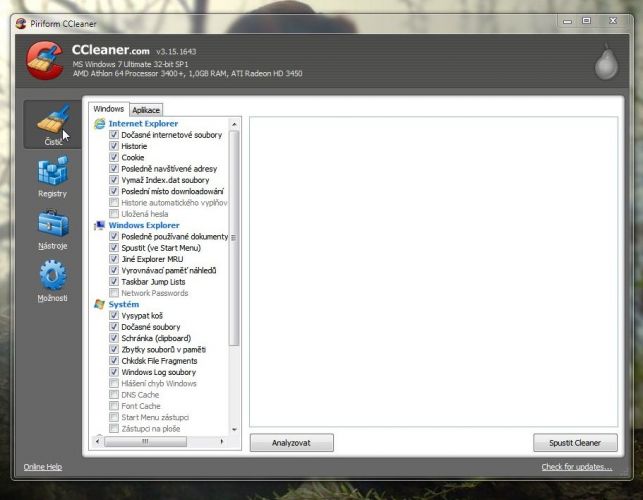Select the Internet Explorer group heading
Image resolution: width=643 pixels, height=500 pixels.
[143, 123]
